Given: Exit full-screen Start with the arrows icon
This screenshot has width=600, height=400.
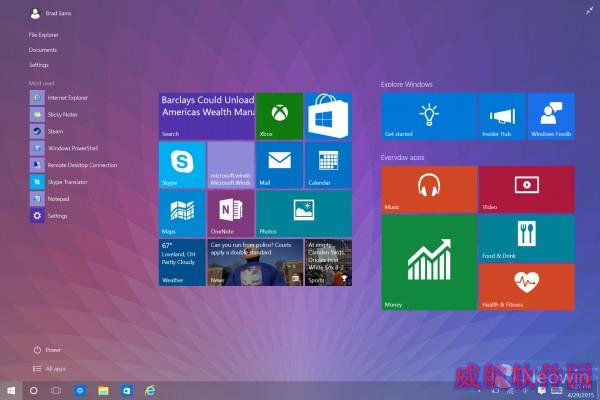Looking at the screenshot, I should pyautogui.click(x=589, y=11).
